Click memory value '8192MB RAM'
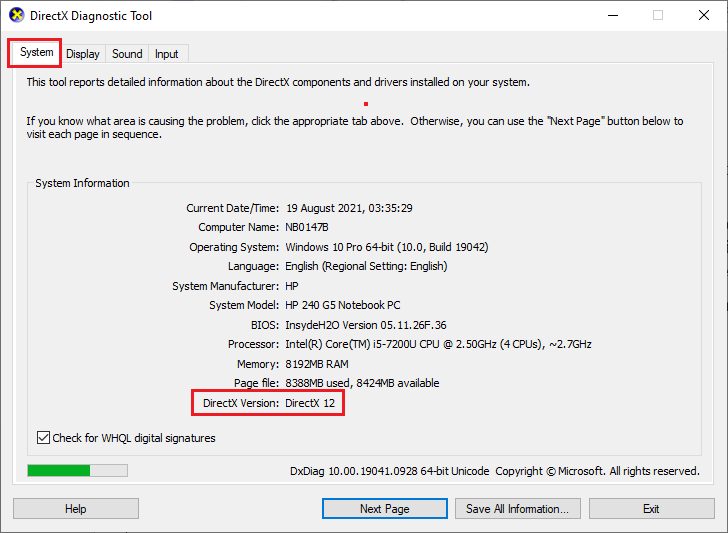Image resolution: width=728 pixels, height=533 pixels. click(317, 364)
